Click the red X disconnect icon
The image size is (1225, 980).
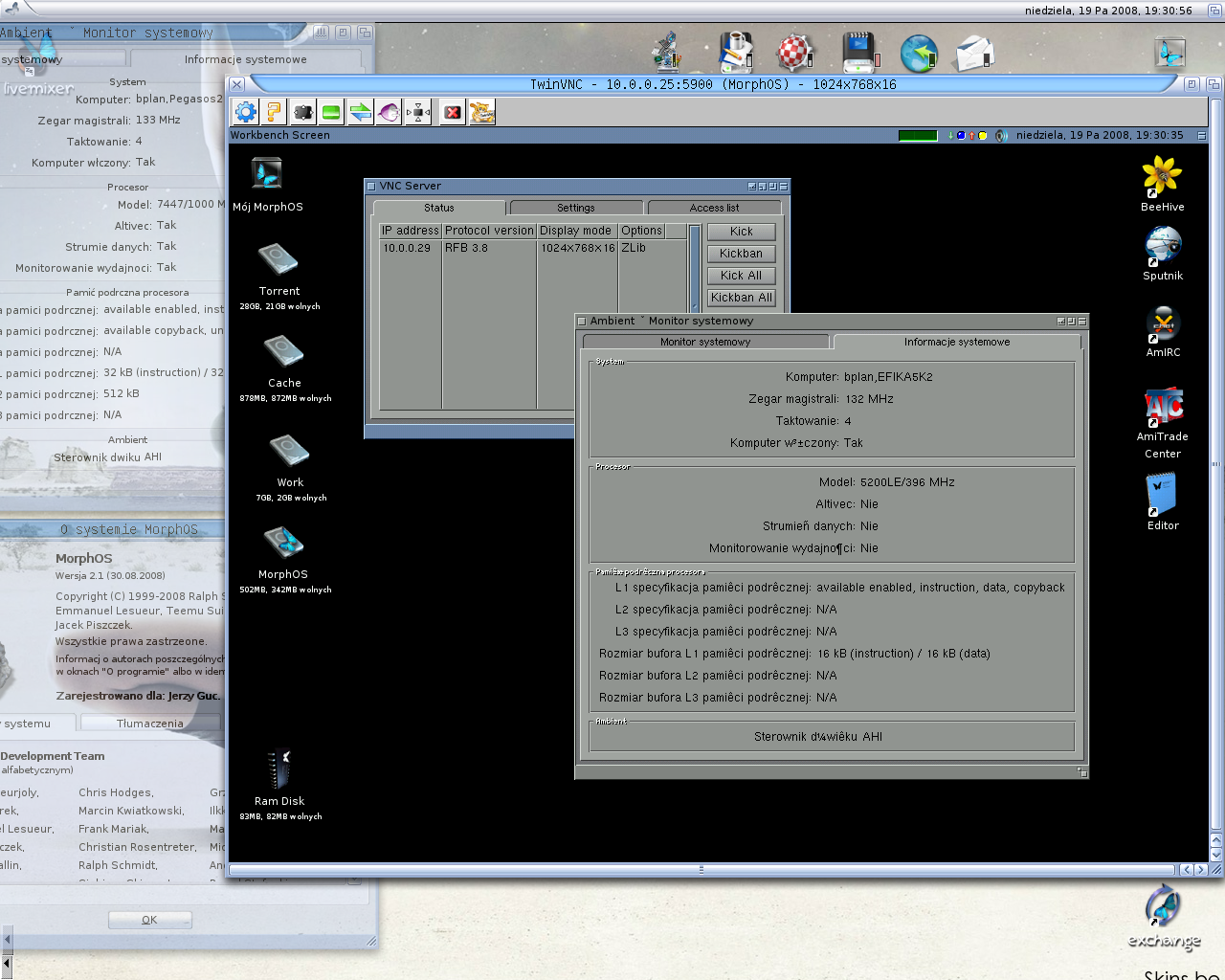pyautogui.click(x=453, y=112)
